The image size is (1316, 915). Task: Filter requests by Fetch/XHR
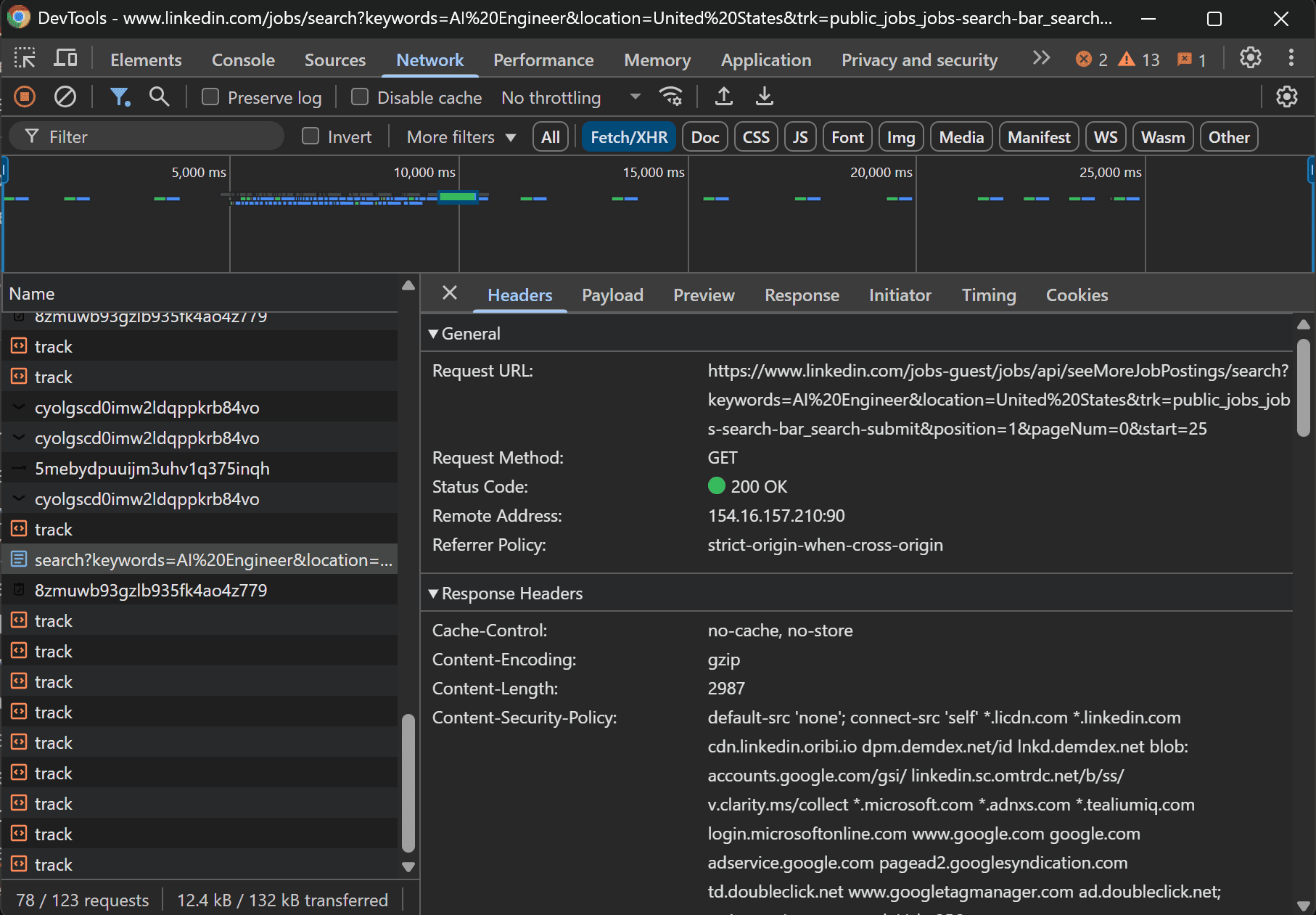[628, 136]
